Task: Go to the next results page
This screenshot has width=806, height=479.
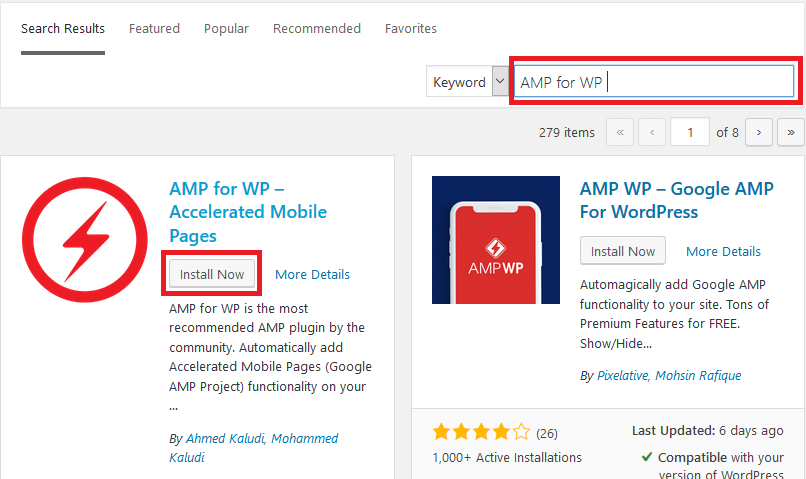Action: pyautogui.click(x=759, y=133)
